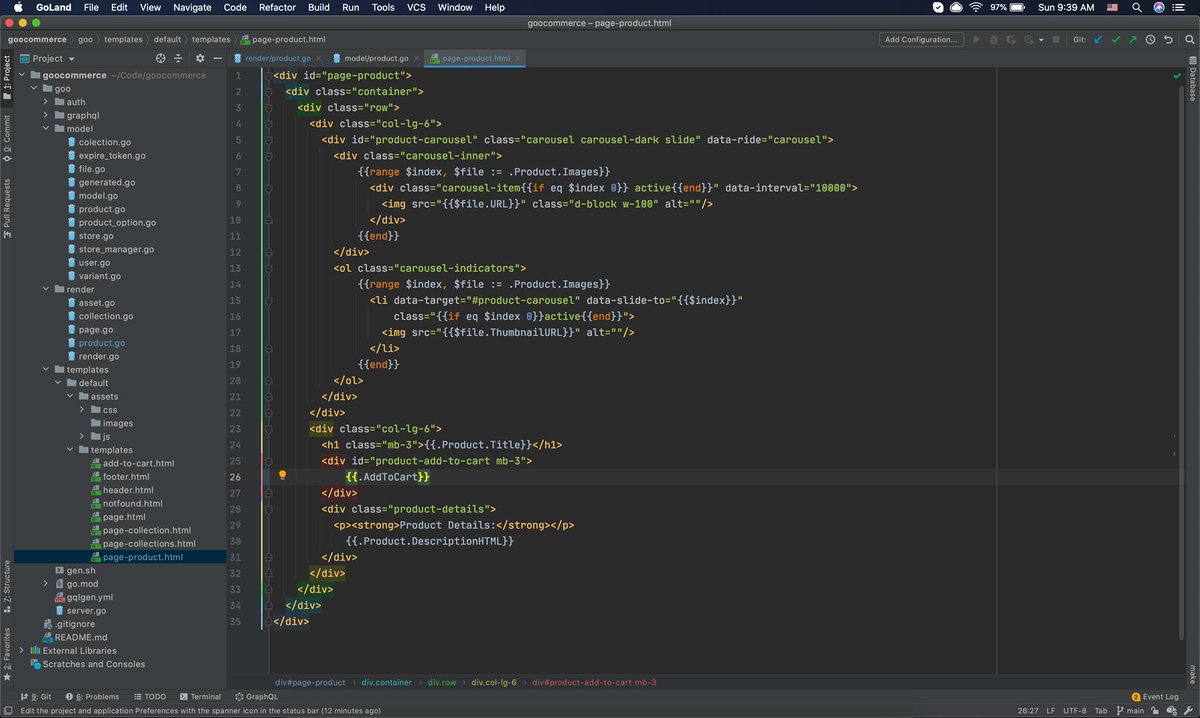This screenshot has height=718, width=1200.
Task: Click the disabled Debug bug icon
Action: 993,39
